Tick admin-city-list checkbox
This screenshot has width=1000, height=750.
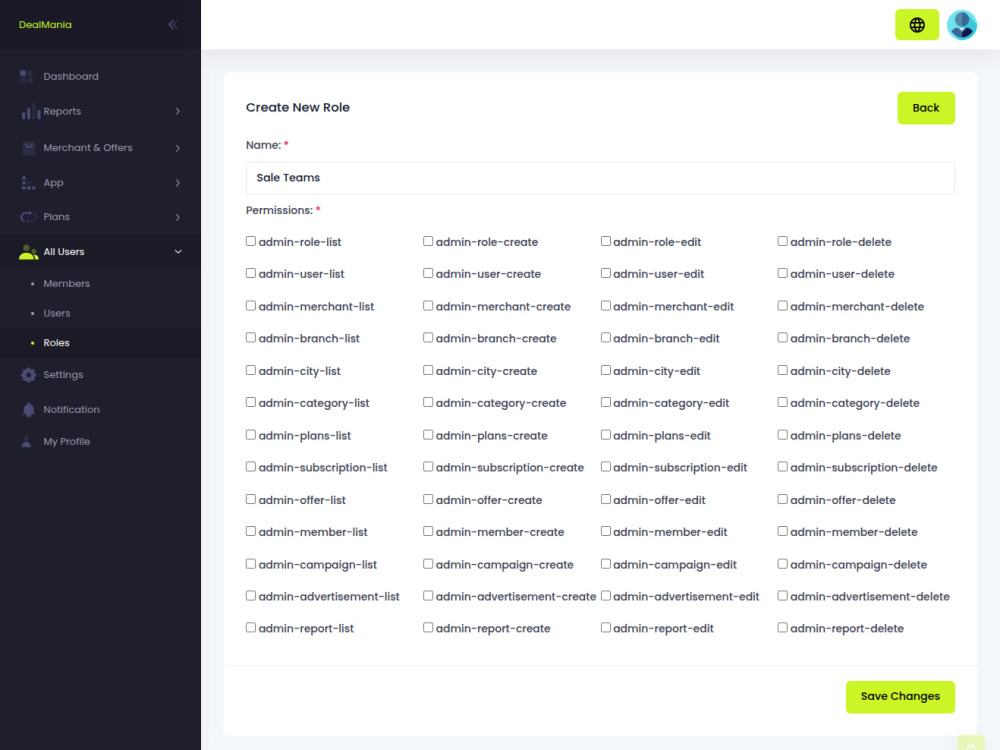(251, 370)
